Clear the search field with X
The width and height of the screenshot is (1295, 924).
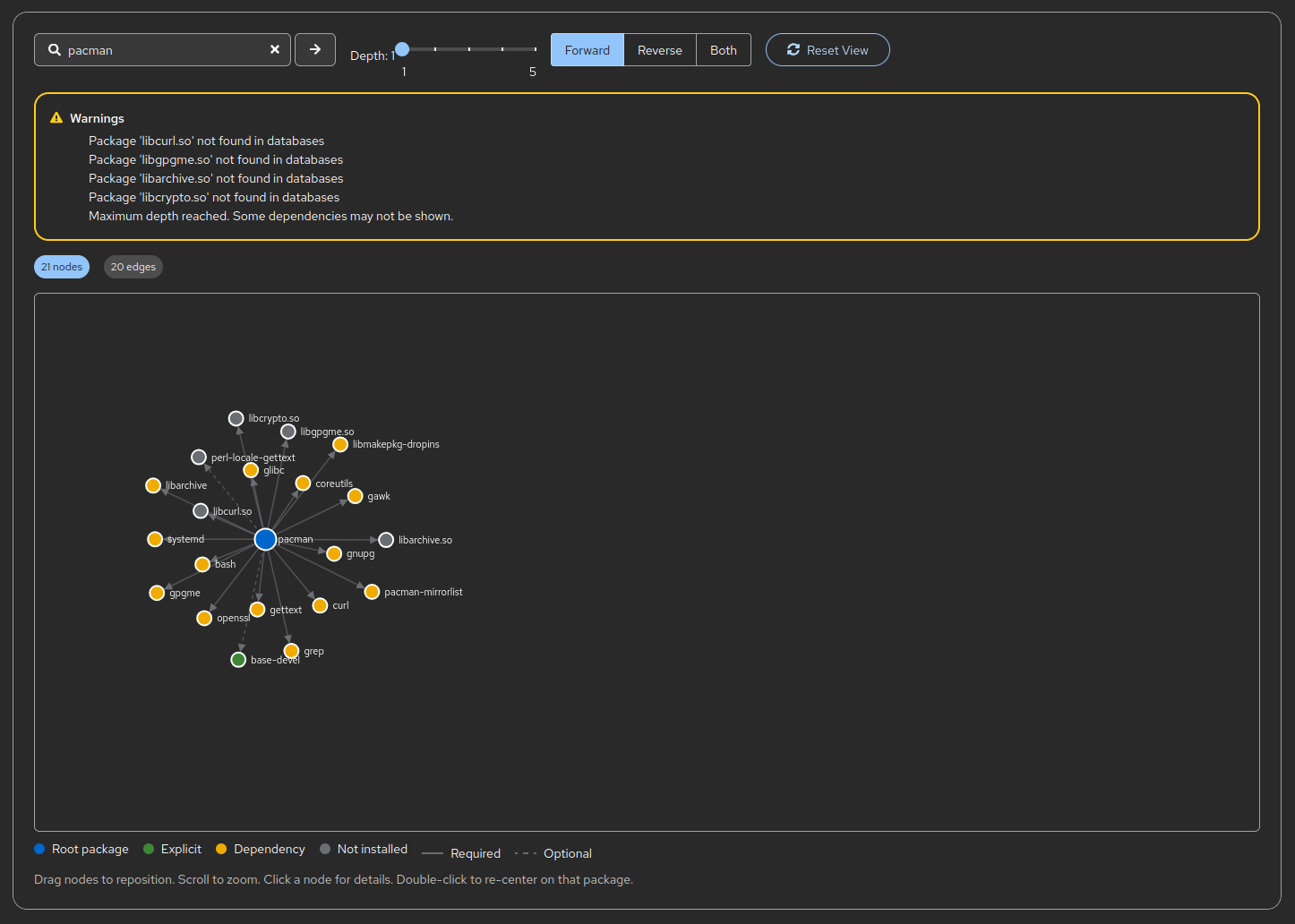click(275, 50)
